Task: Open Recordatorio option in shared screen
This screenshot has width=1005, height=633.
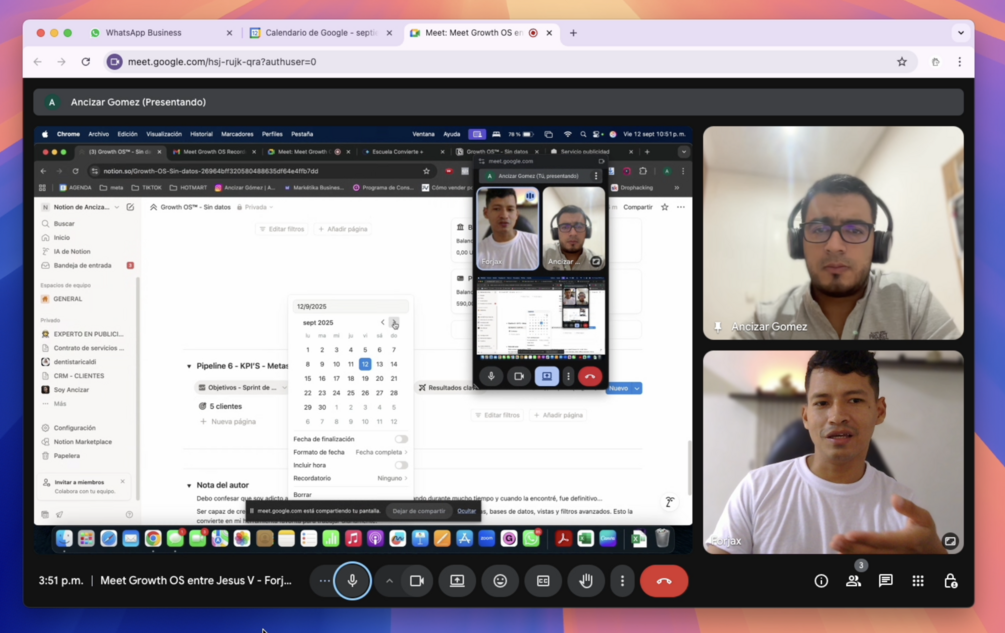Action: (x=350, y=478)
